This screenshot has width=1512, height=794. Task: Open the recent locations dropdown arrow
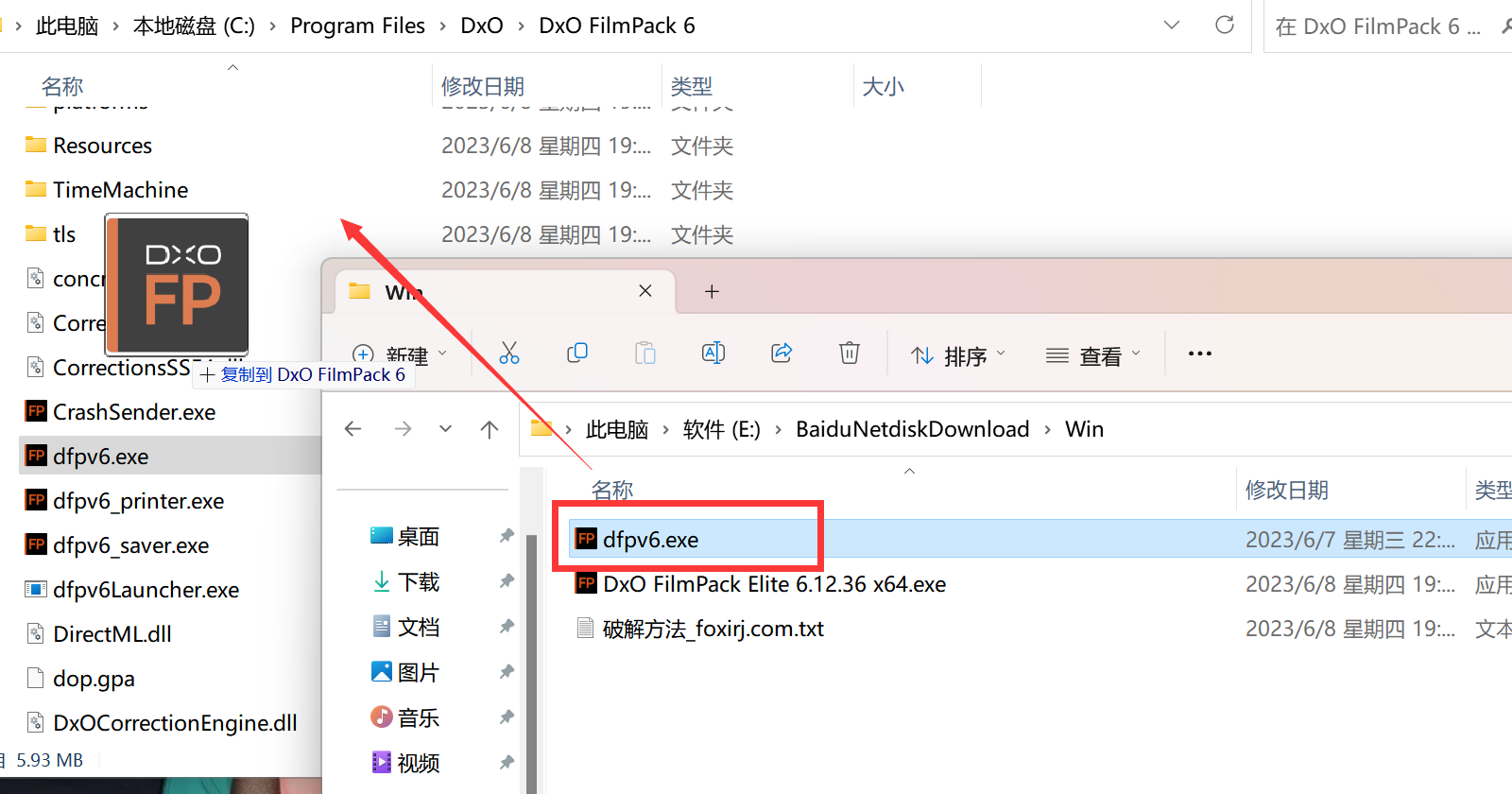pos(445,429)
